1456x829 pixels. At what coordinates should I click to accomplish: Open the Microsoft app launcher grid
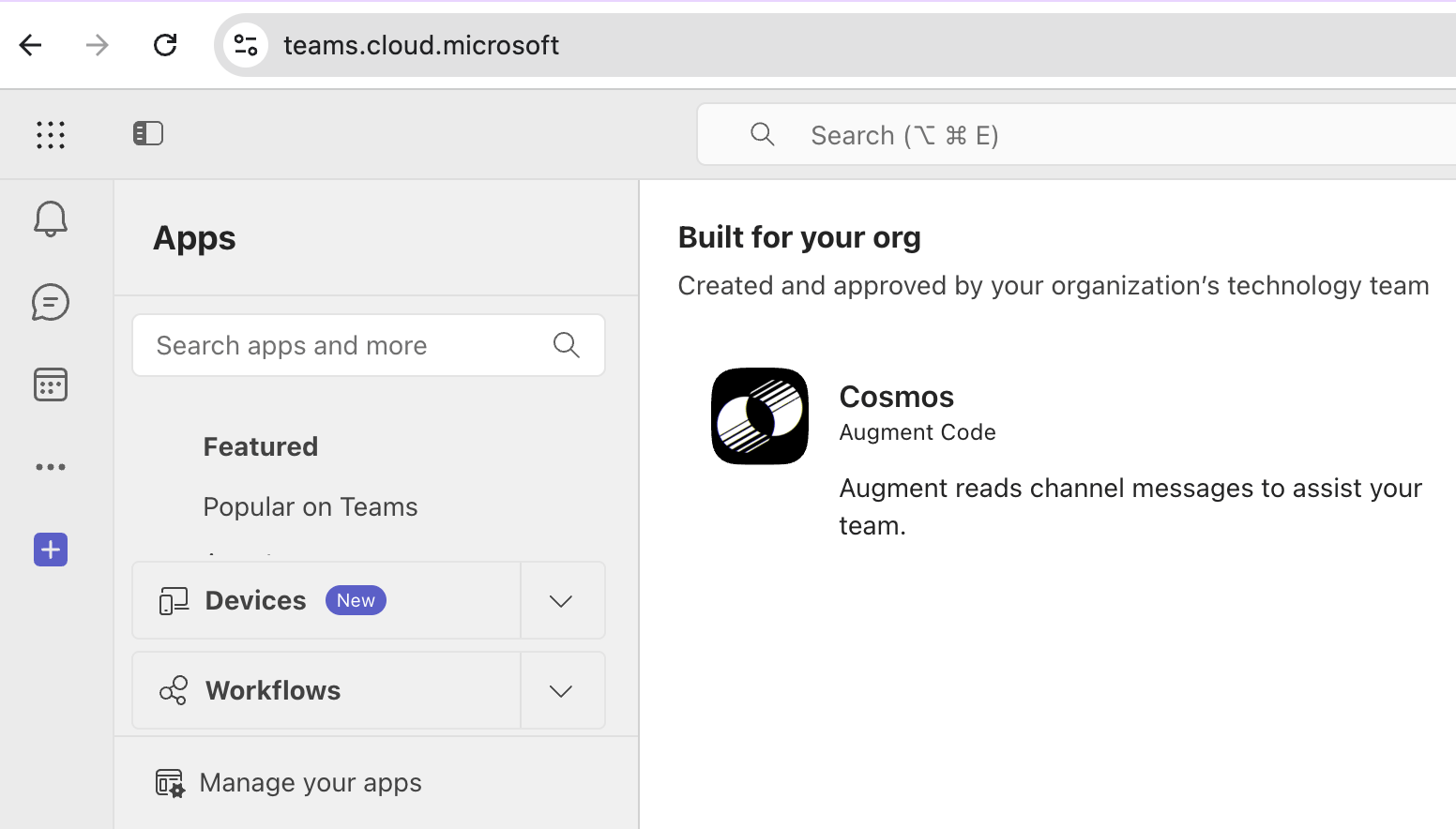[x=51, y=135]
